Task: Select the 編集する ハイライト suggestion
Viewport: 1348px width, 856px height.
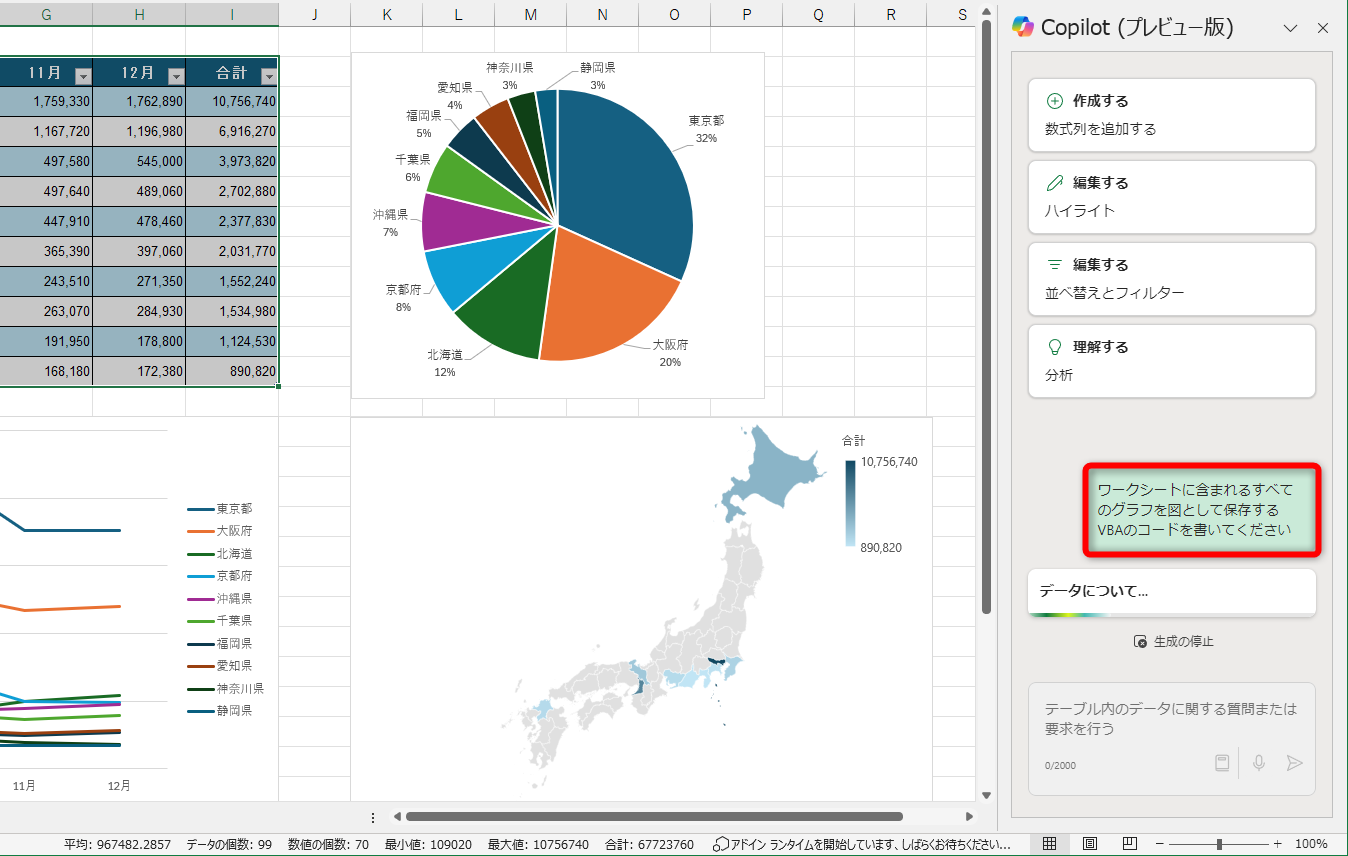Action: click(1171, 196)
